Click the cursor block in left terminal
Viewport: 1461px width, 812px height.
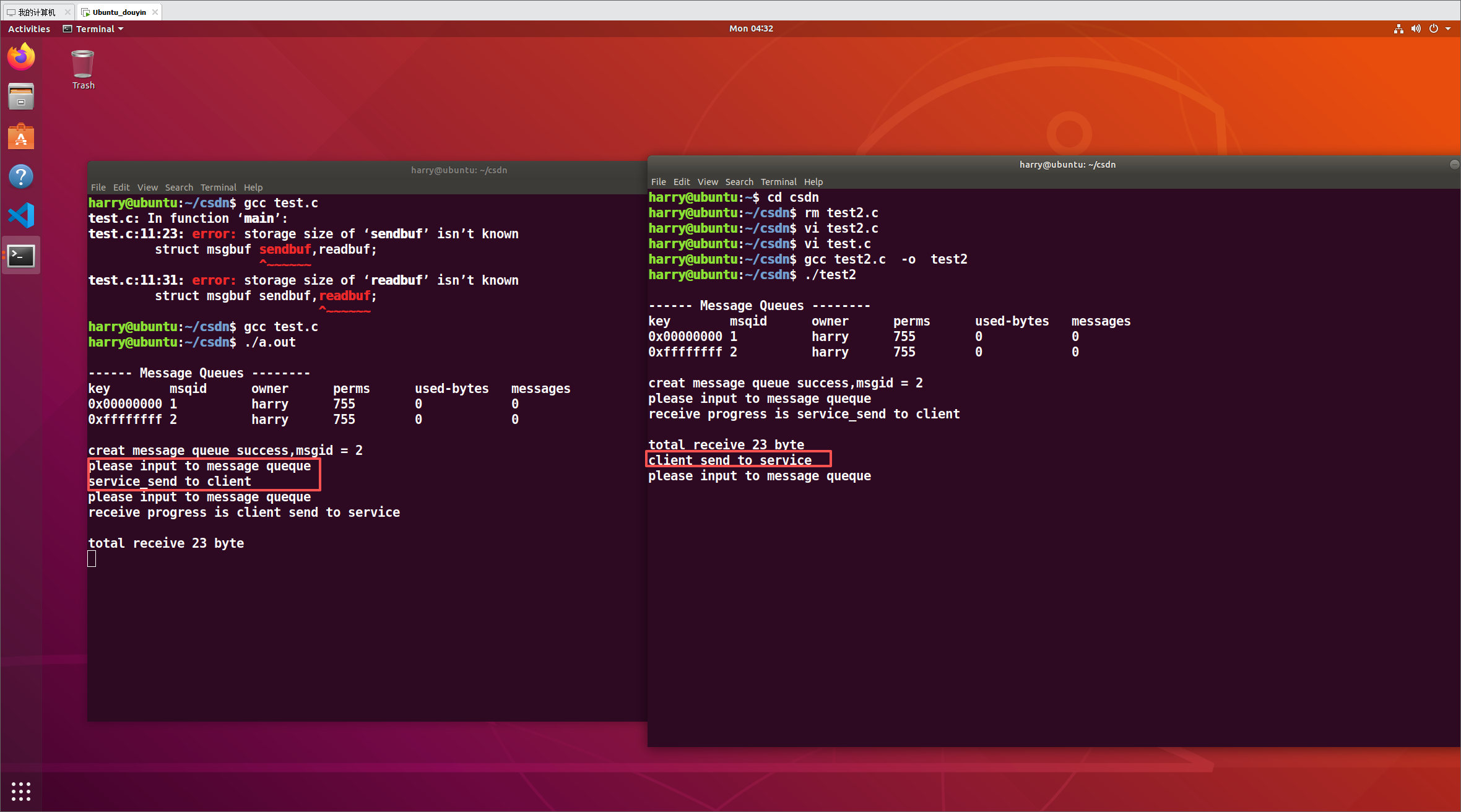pos(92,559)
